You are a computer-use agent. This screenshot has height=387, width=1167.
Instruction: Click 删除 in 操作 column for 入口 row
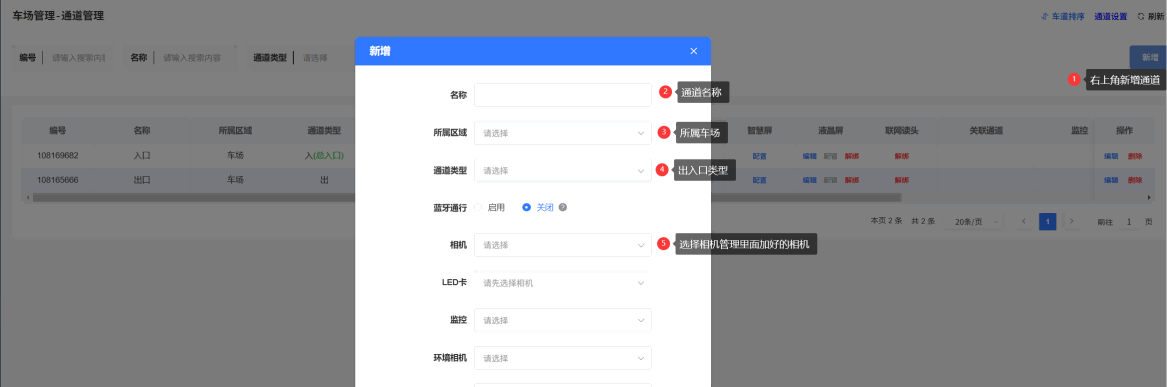point(1135,156)
